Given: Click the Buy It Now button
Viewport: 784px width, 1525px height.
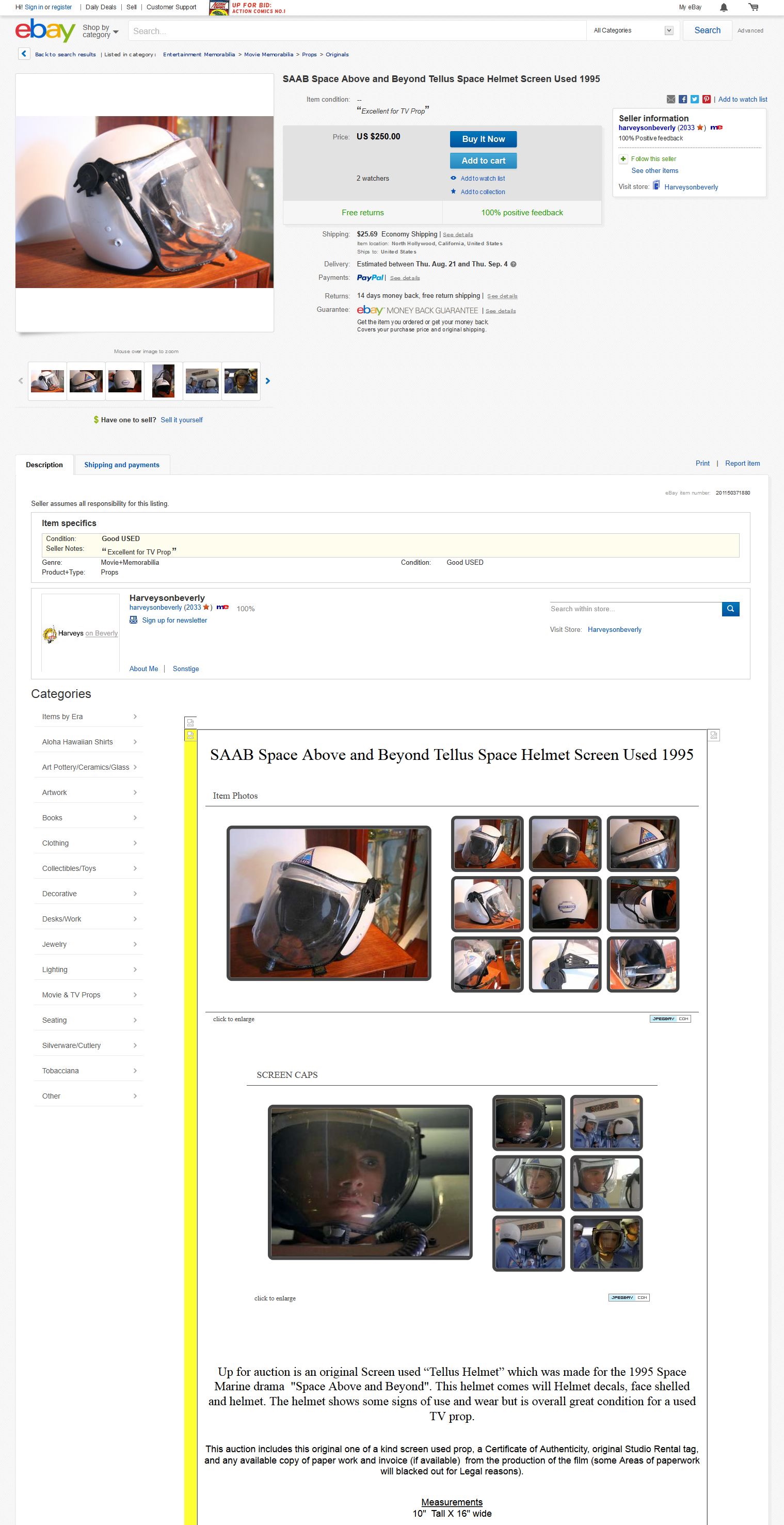Looking at the screenshot, I should [484, 139].
